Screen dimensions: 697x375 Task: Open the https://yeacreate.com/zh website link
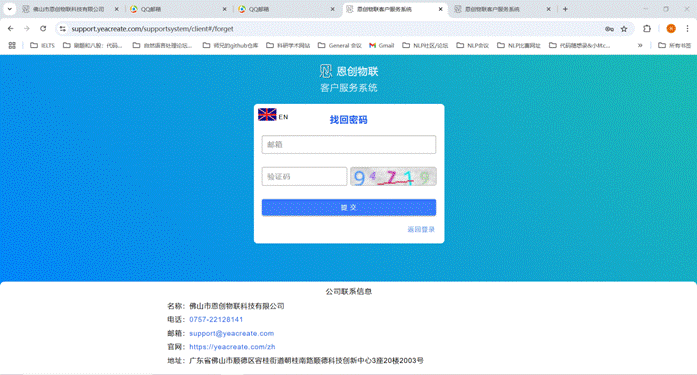(x=232, y=347)
